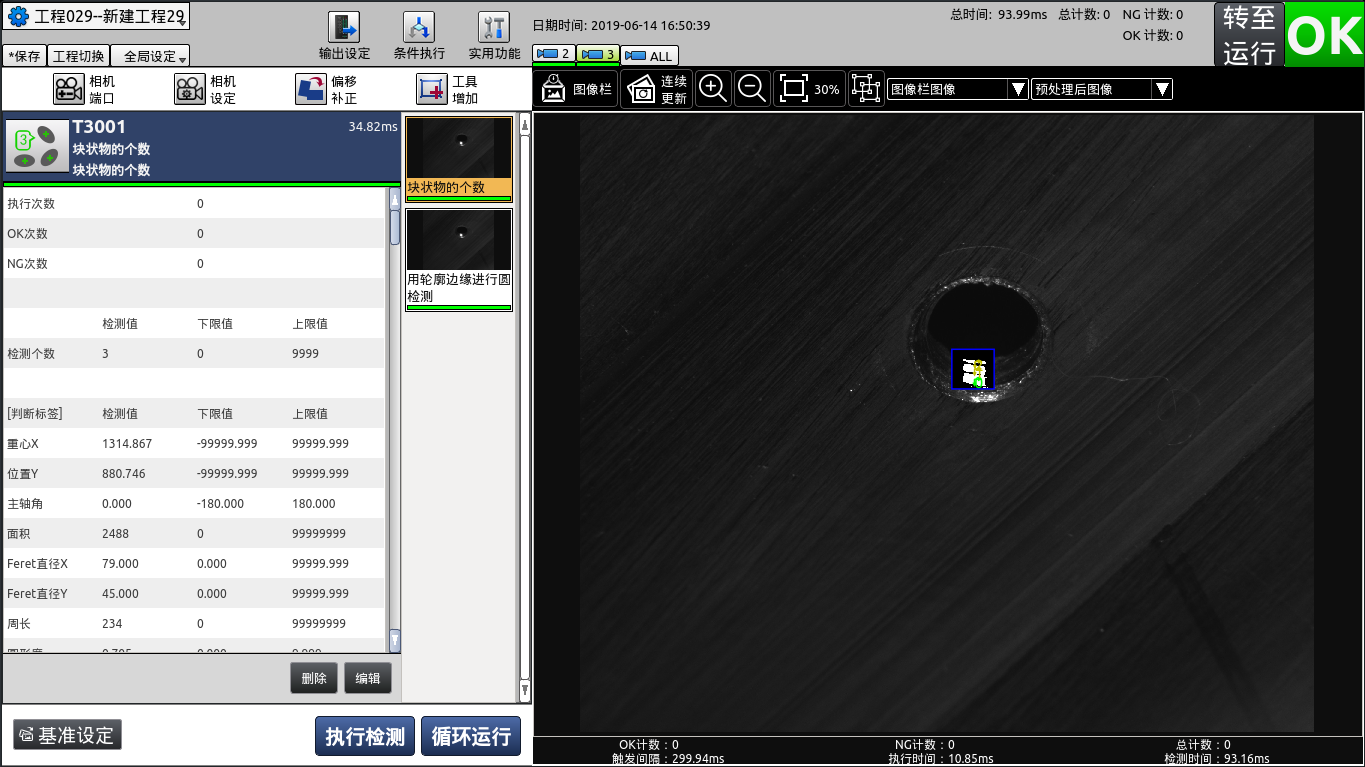Viewport: 1365px width, 767px height.
Task: Click the 面积 value 2488
Action: pos(115,534)
